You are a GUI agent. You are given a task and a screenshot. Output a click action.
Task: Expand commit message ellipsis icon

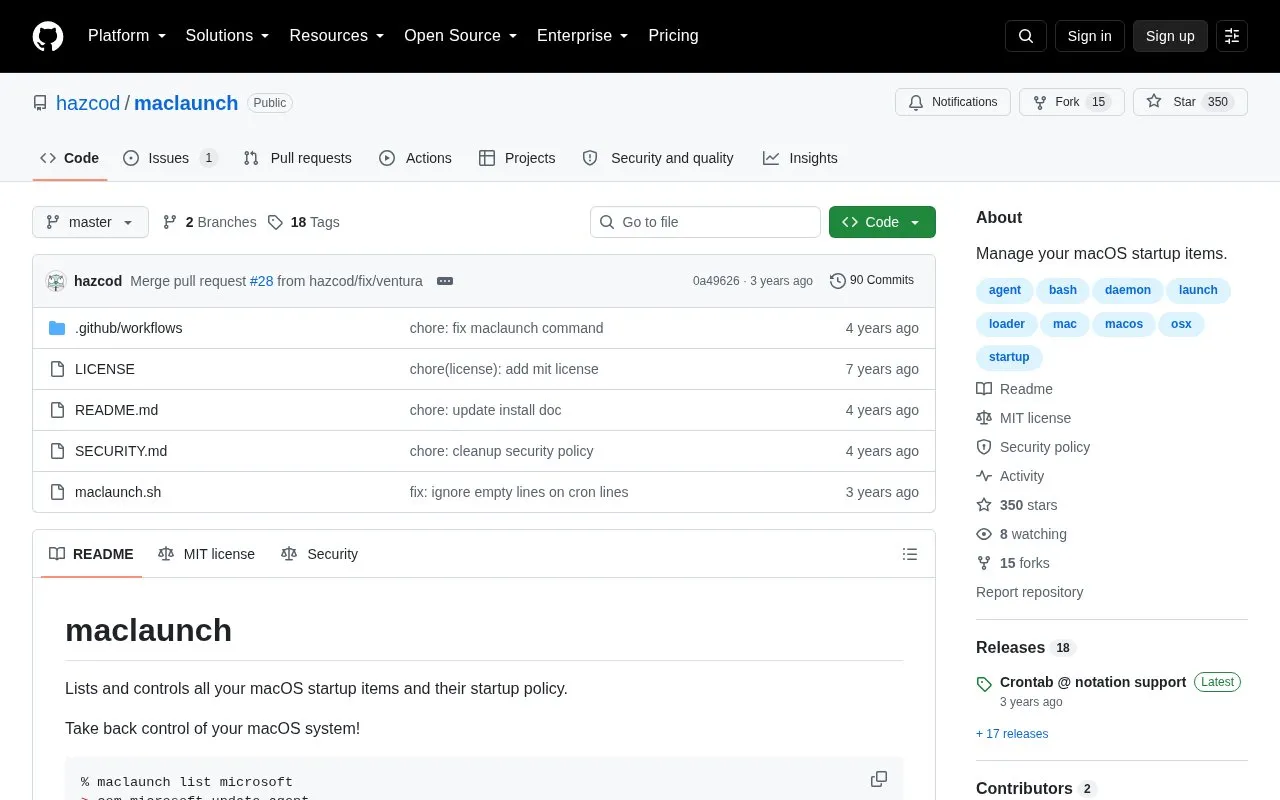pos(445,281)
